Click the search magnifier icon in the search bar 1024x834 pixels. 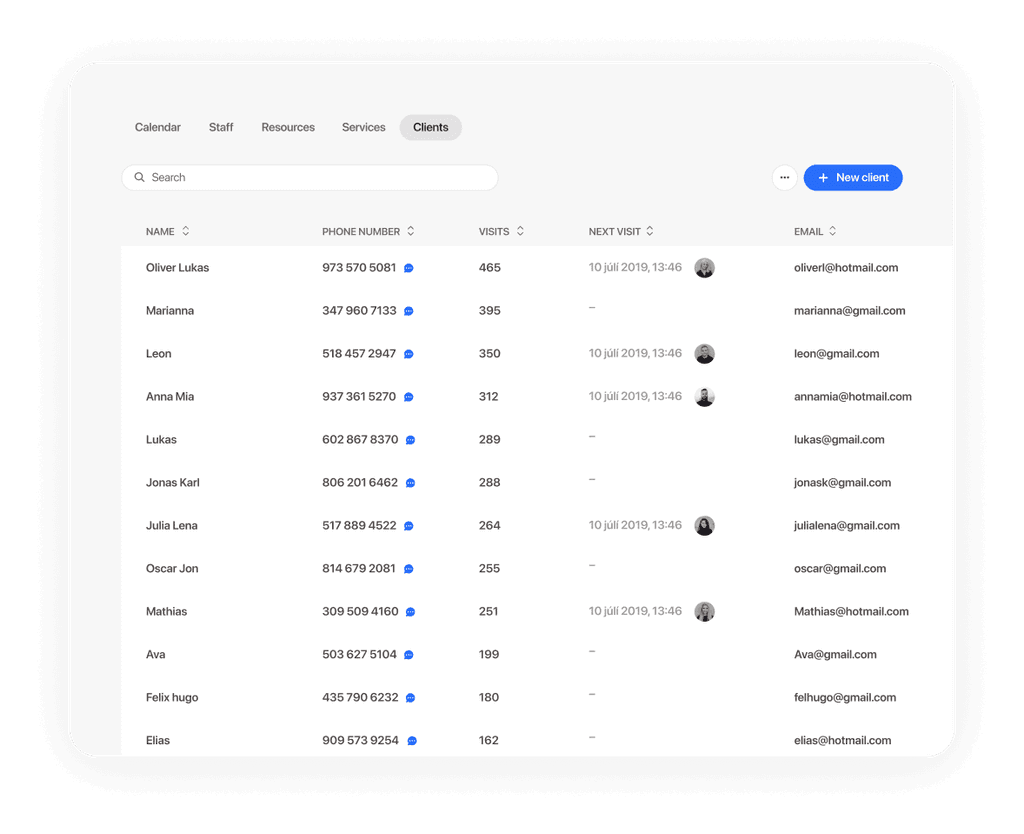coord(140,177)
